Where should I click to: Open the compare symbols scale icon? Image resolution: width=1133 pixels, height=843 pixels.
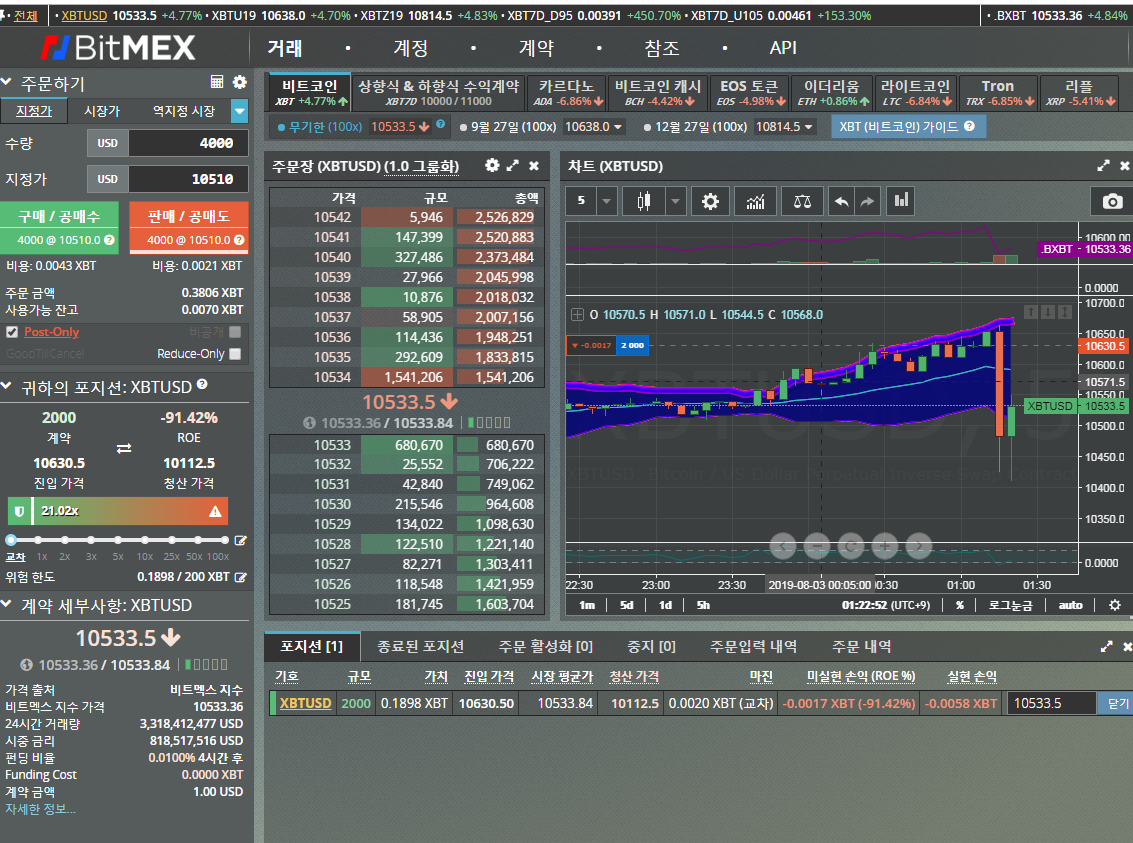click(x=802, y=201)
